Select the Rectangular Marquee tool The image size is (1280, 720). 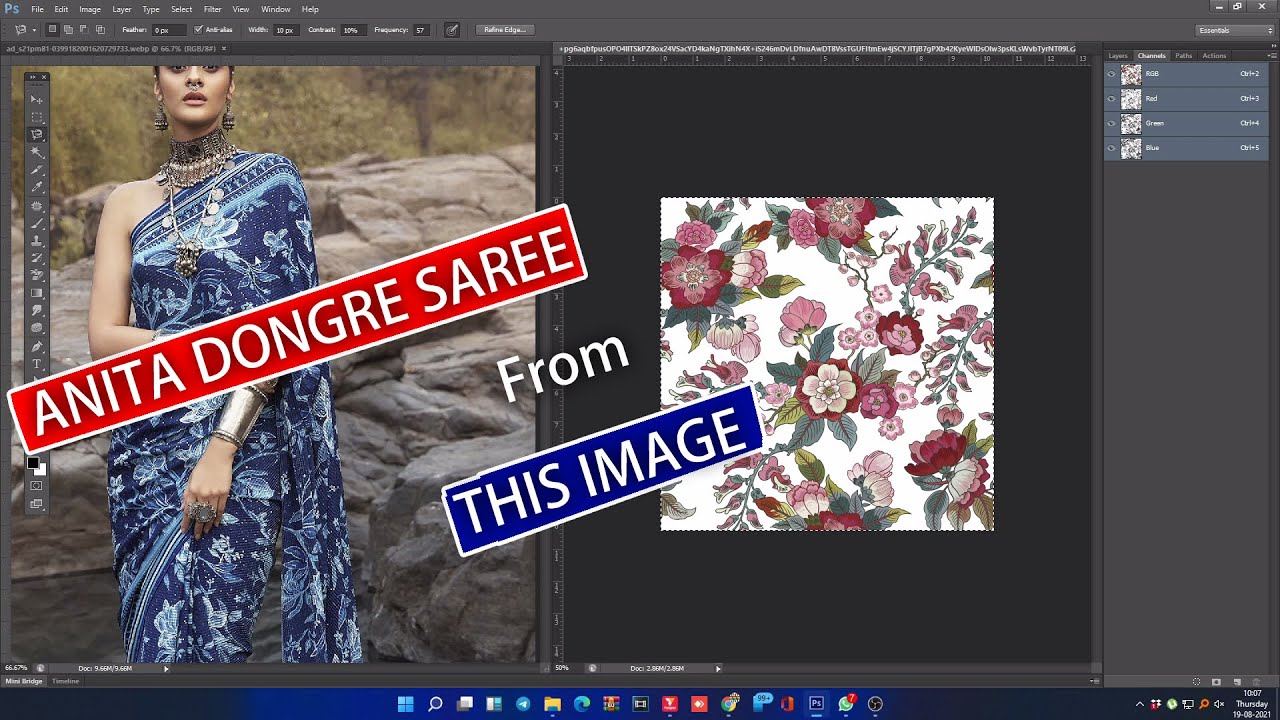[37, 117]
